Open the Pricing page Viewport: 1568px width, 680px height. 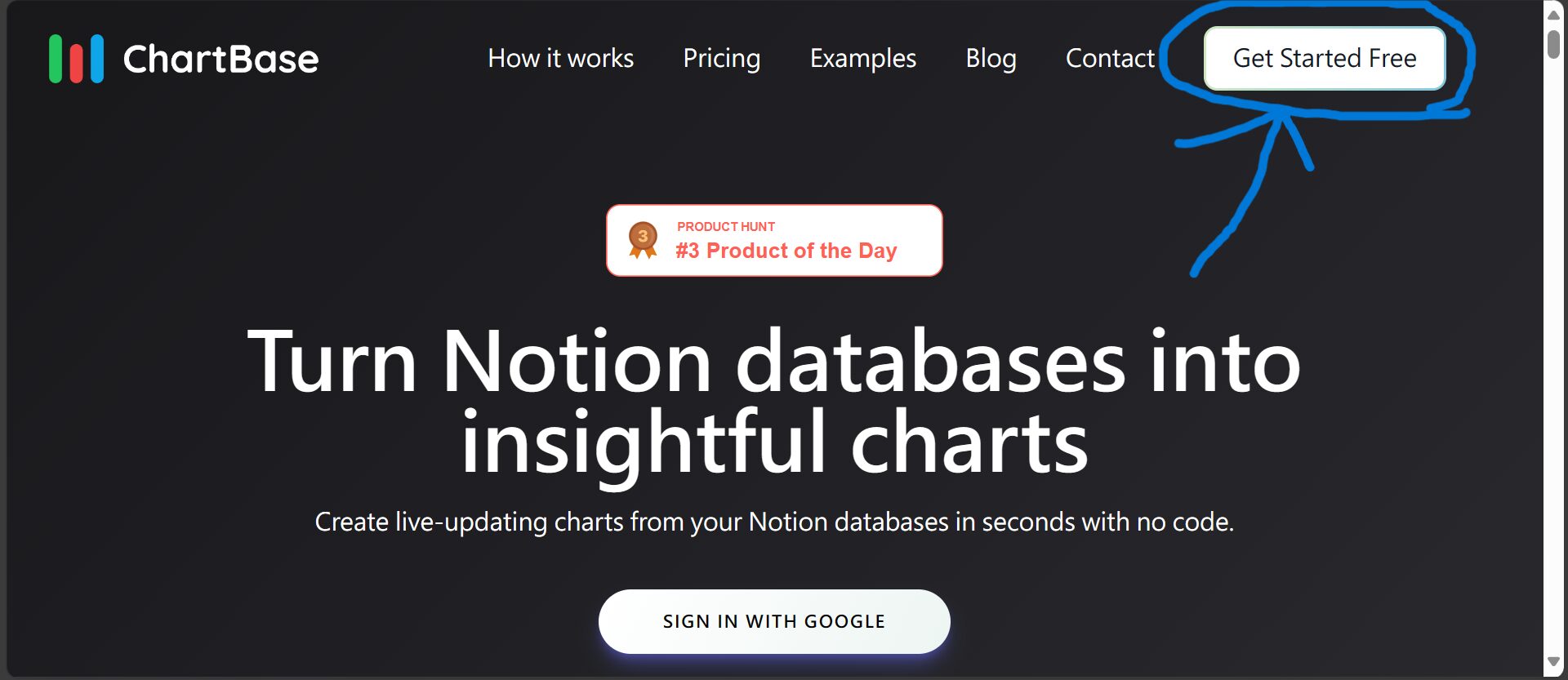[722, 58]
